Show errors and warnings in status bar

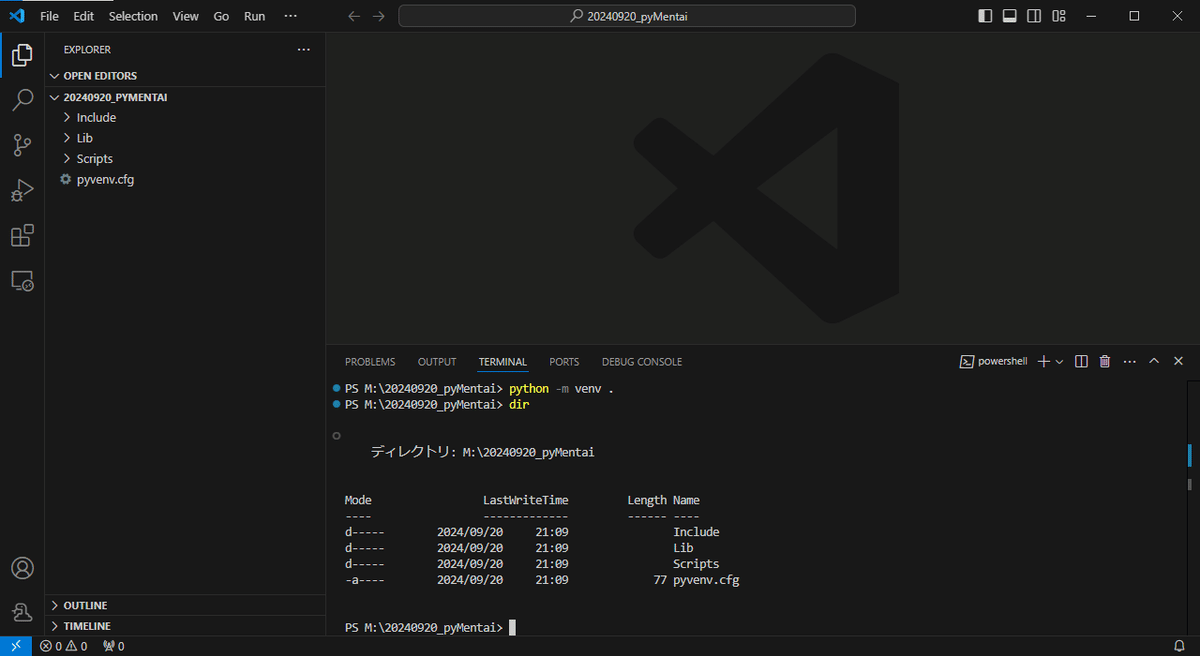click(x=64, y=646)
